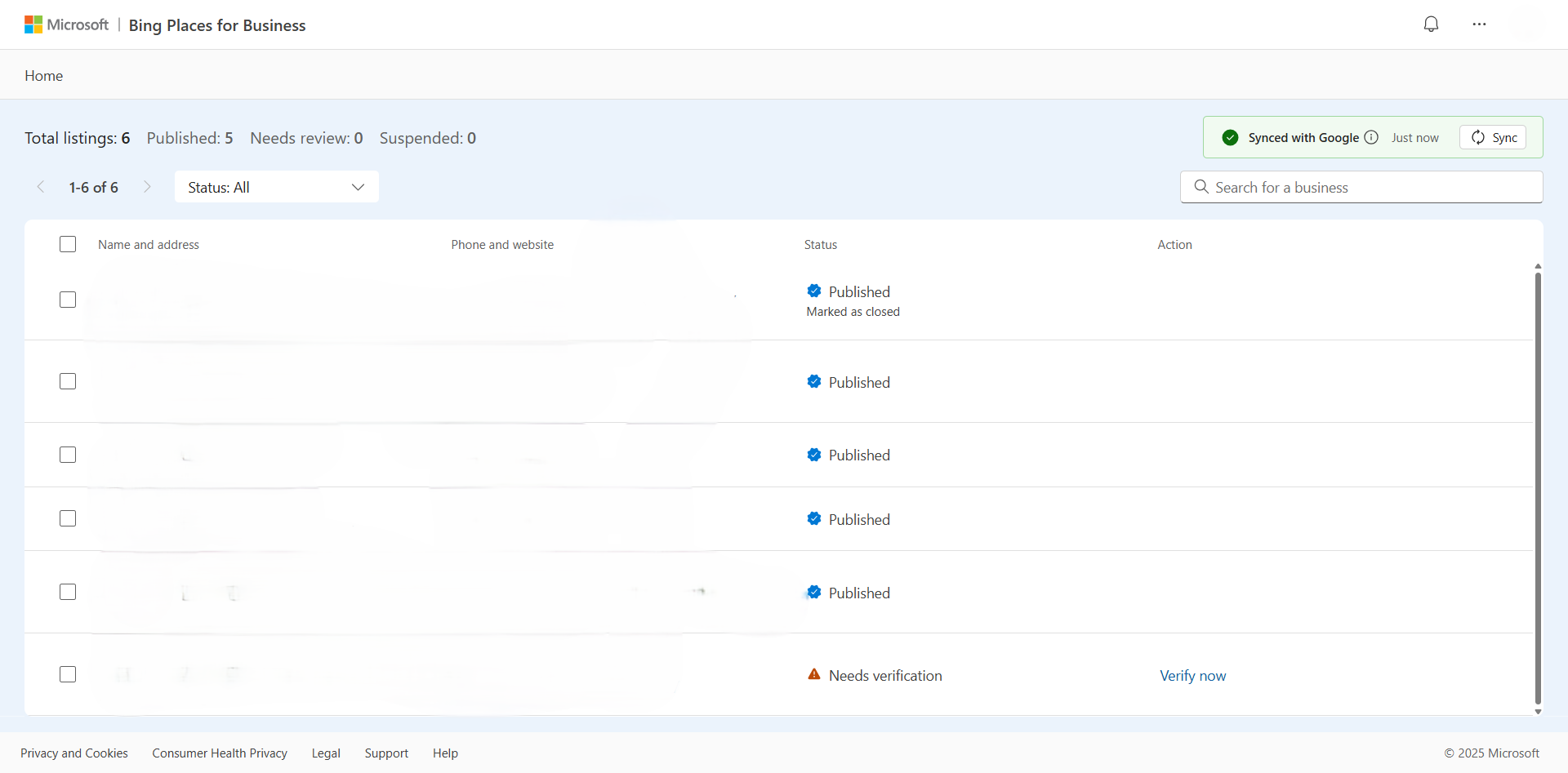Open the Help footer link
The height and width of the screenshot is (773, 1568).
click(445, 753)
